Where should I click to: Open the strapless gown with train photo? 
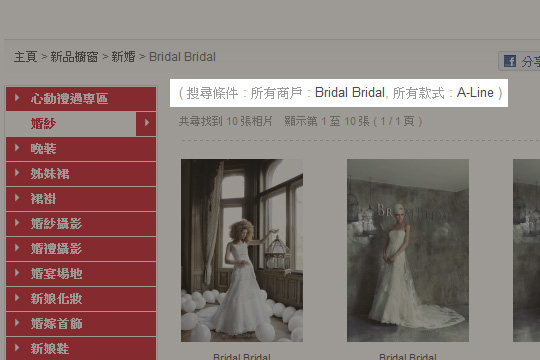click(408, 250)
